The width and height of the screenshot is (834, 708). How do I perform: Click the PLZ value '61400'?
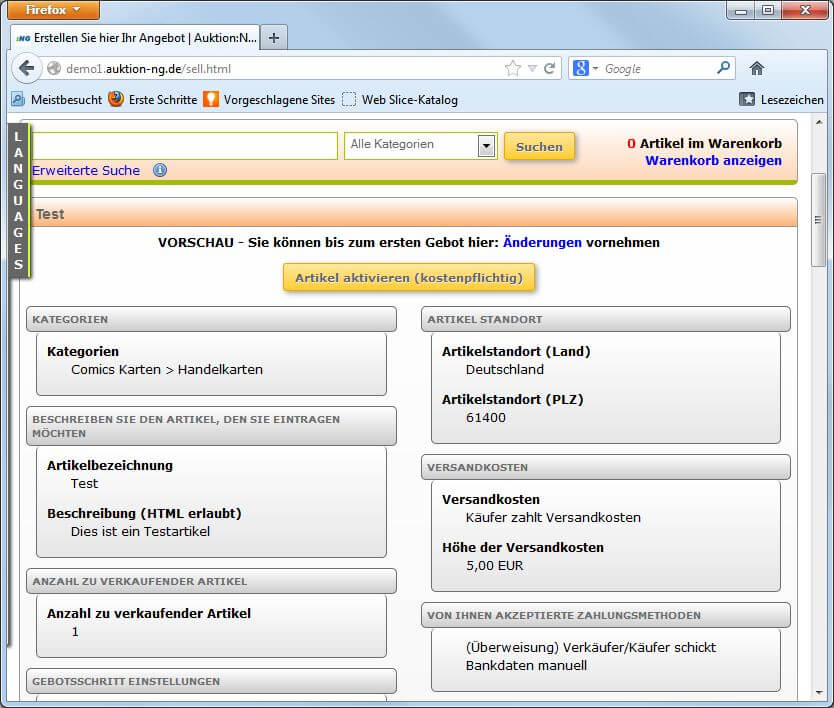point(486,418)
